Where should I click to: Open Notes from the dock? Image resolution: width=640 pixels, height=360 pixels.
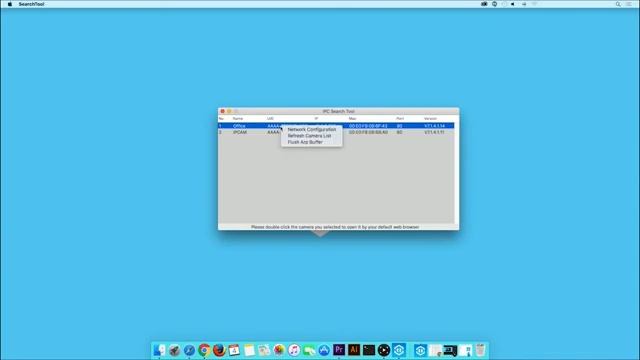(x=249, y=350)
